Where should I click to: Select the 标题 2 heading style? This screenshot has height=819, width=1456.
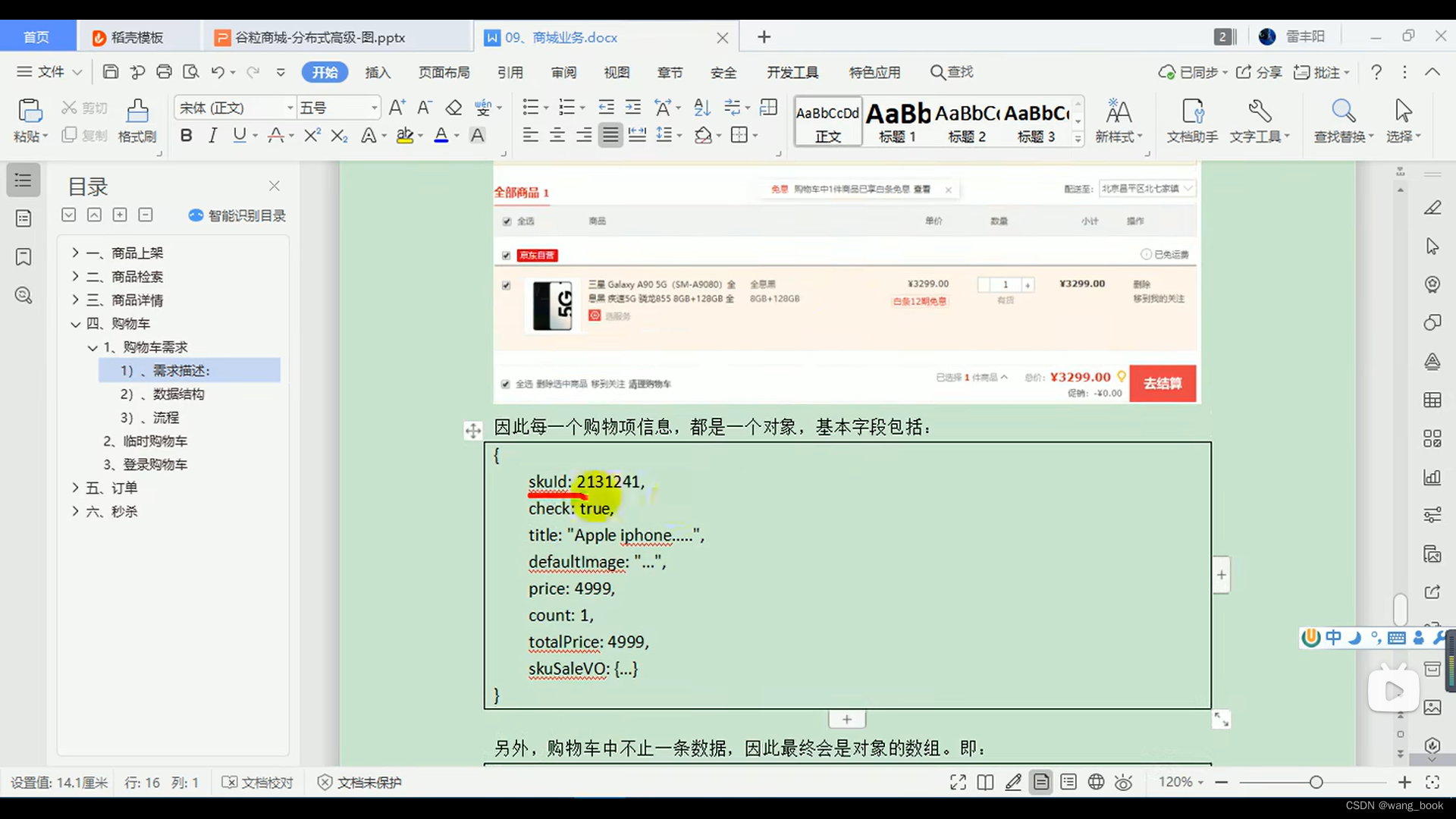pos(967,121)
